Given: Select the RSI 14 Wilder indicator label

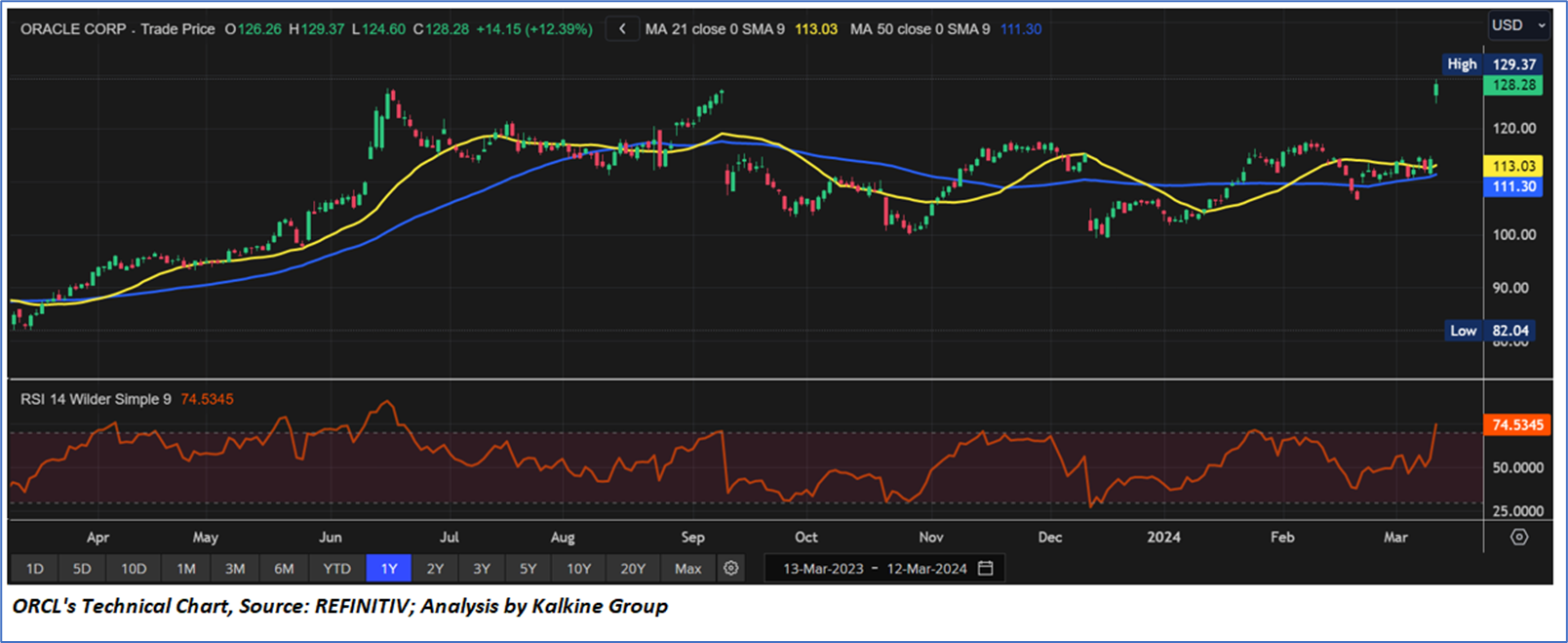Looking at the screenshot, I should [96, 399].
